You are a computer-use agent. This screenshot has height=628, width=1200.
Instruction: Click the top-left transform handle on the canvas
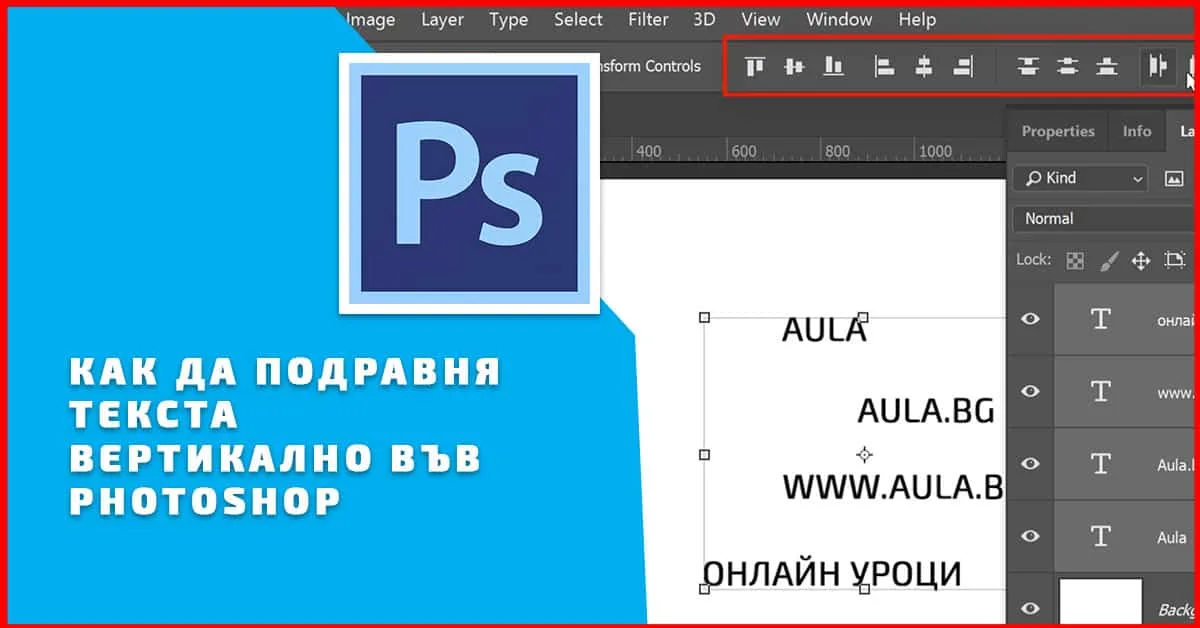click(704, 317)
